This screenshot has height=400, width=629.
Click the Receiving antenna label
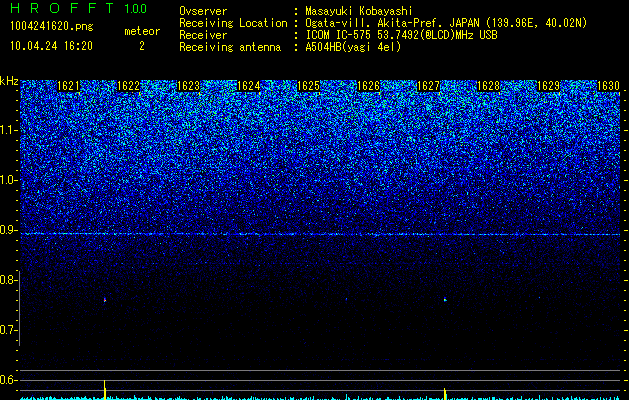(x=230, y=47)
